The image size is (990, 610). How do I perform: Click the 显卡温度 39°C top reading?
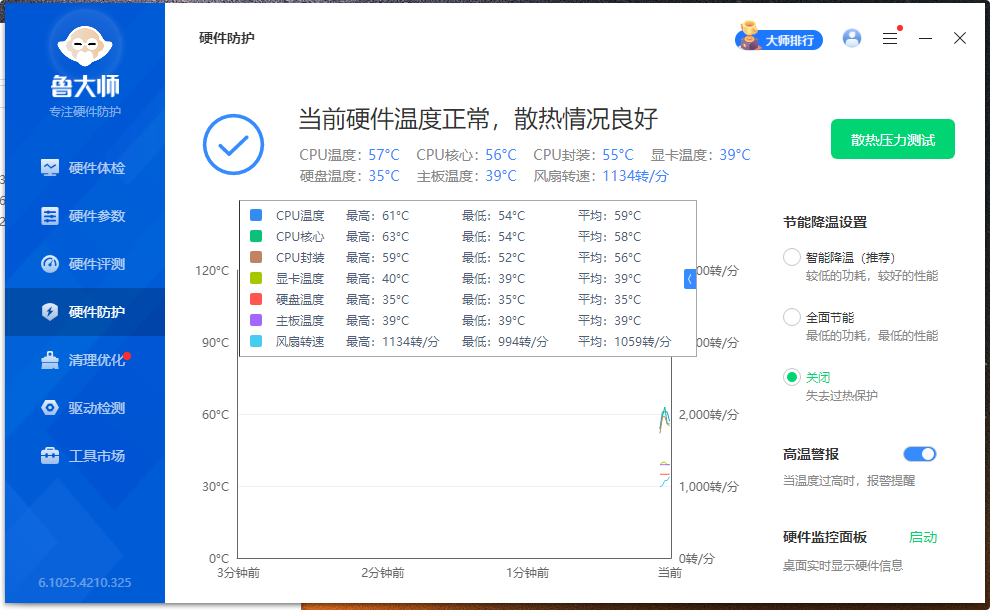point(735,155)
